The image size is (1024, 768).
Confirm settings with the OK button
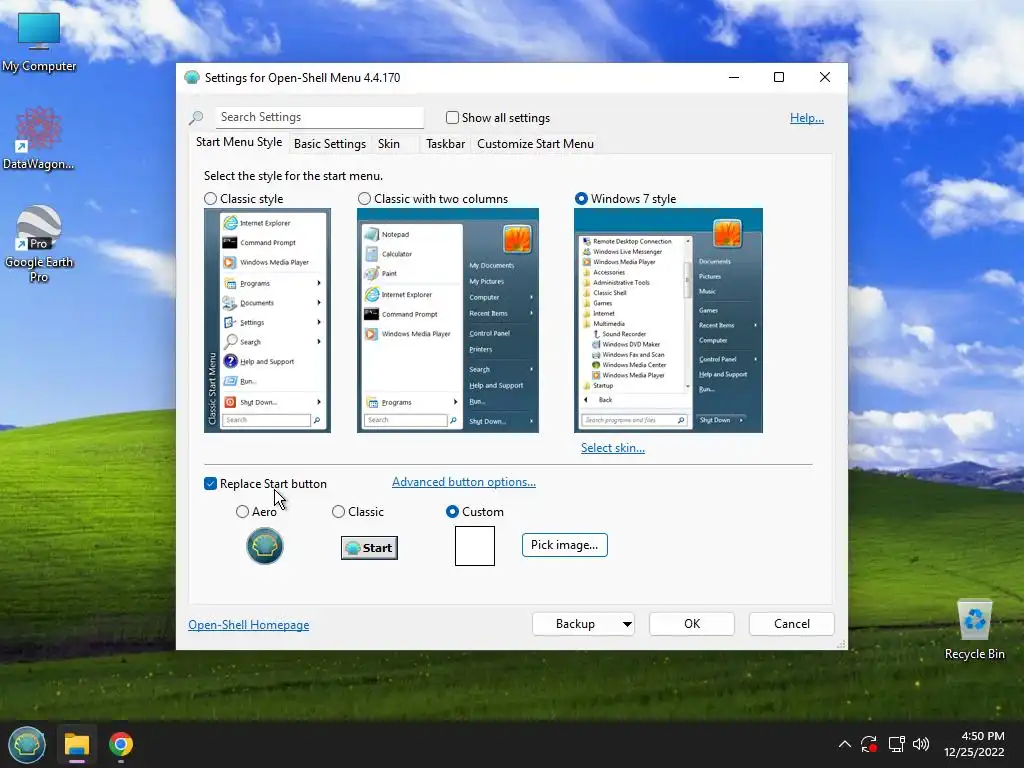pyautogui.click(x=692, y=624)
